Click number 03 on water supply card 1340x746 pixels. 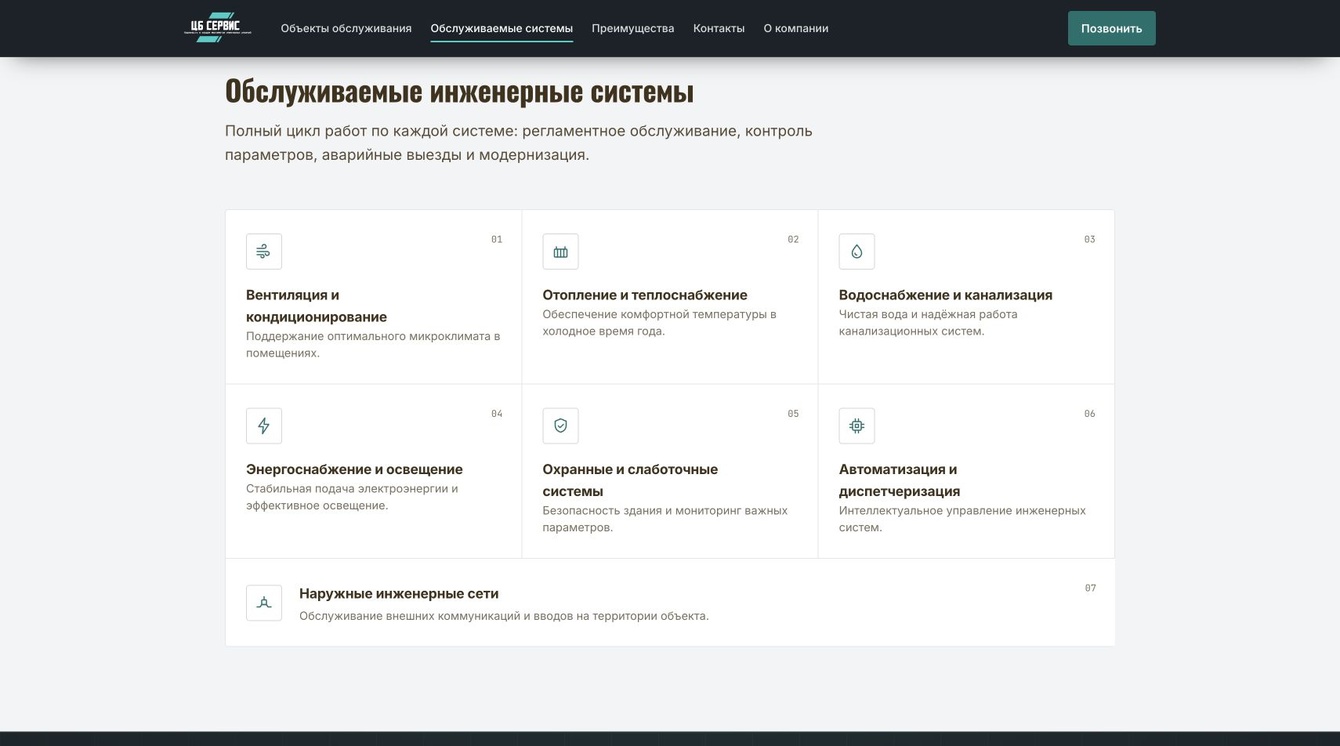[1090, 239]
